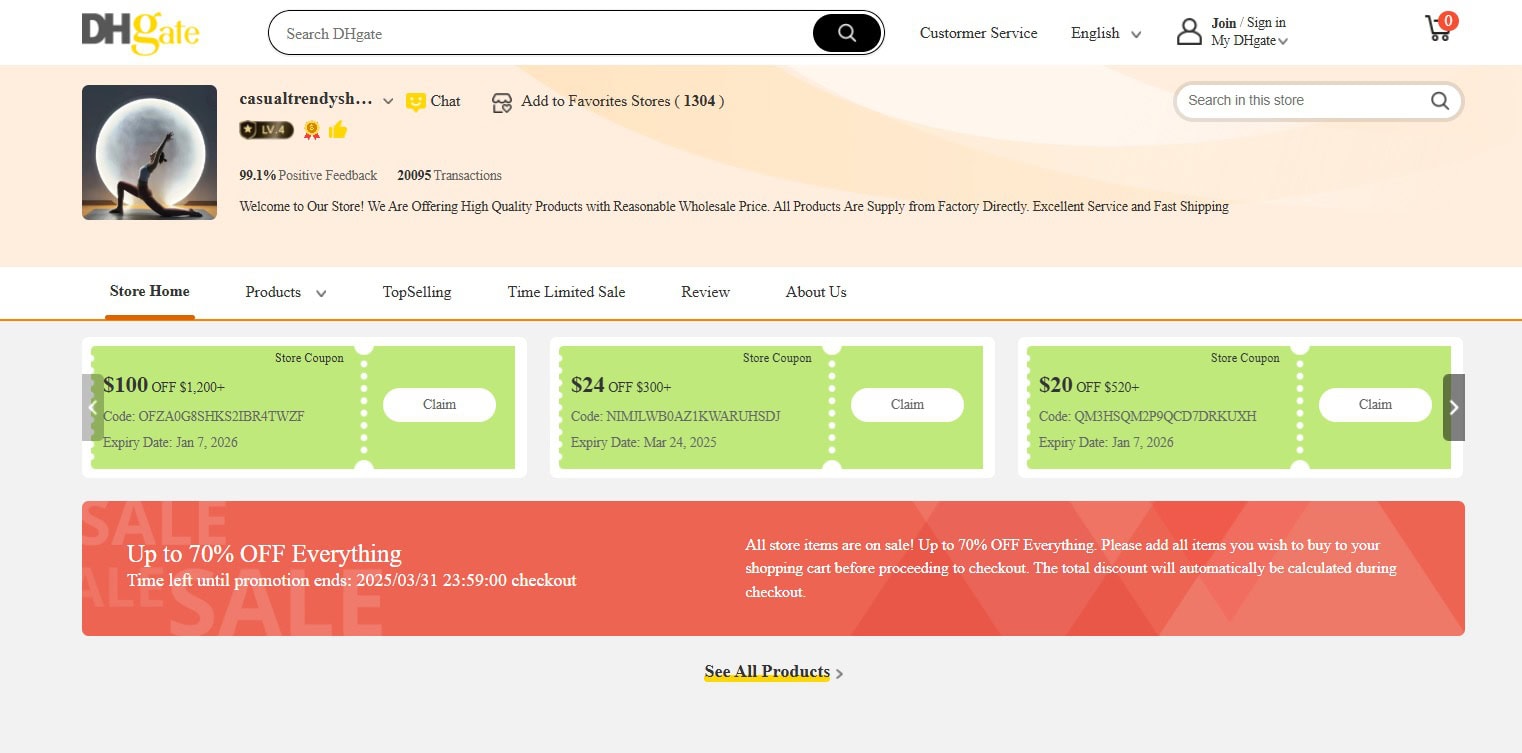1522x753 pixels.
Task: Open the Time Limited Sale tab
Action: [566, 292]
